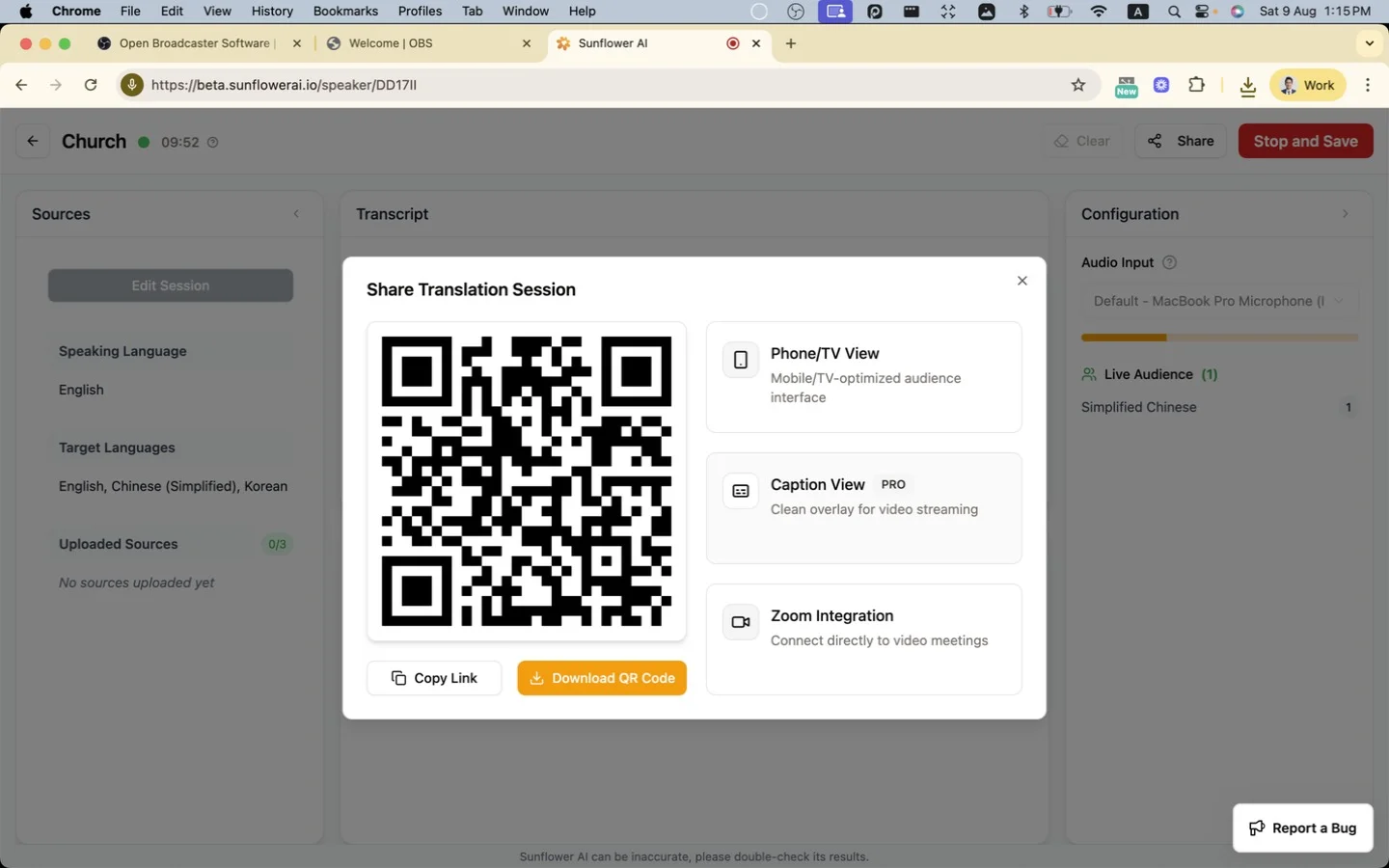Open the File menu
This screenshot has height=868, width=1389.
(130, 12)
